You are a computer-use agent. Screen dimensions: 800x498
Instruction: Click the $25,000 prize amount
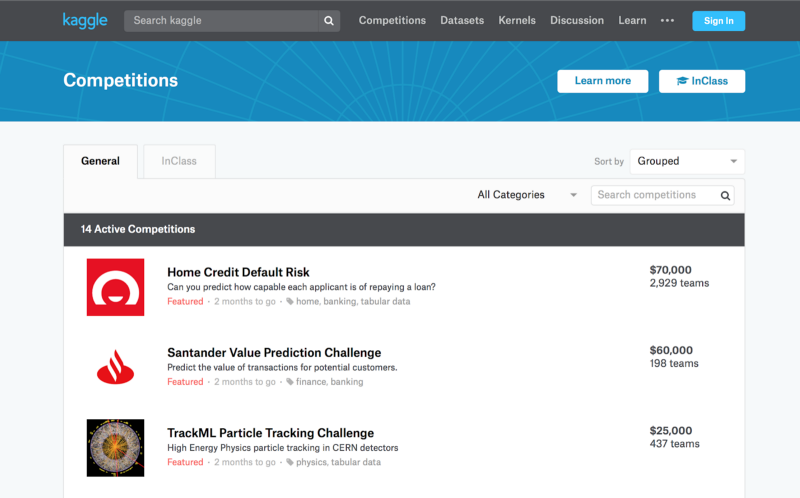[670, 431]
